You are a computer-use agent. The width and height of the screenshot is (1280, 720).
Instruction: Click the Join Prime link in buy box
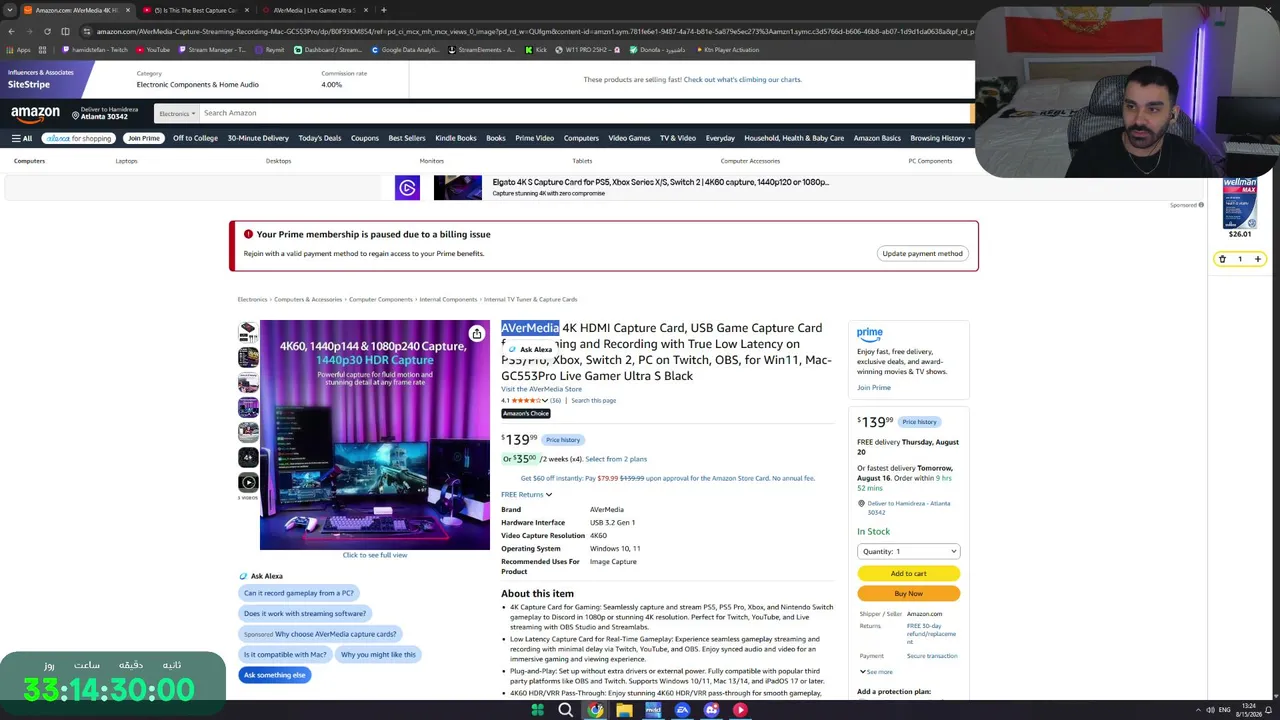[874, 388]
